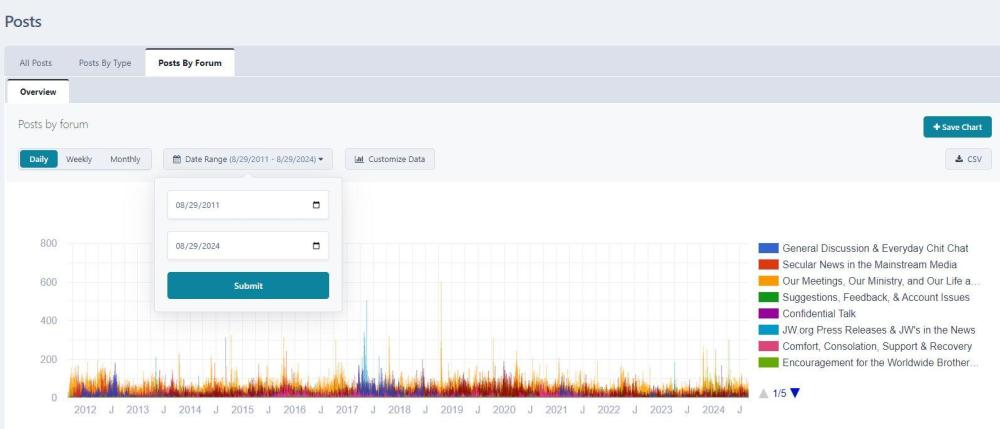This screenshot has width=1000, height=429.
Task: Select the Daily interval toggle
Action: 38,159
